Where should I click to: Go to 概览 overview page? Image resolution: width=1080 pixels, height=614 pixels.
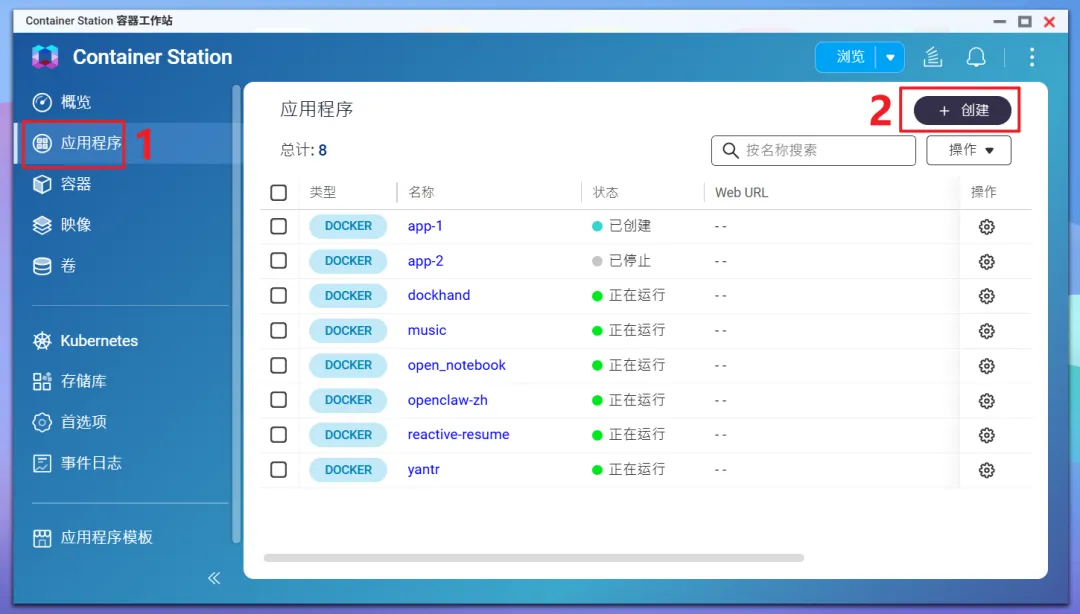point(76,103)
